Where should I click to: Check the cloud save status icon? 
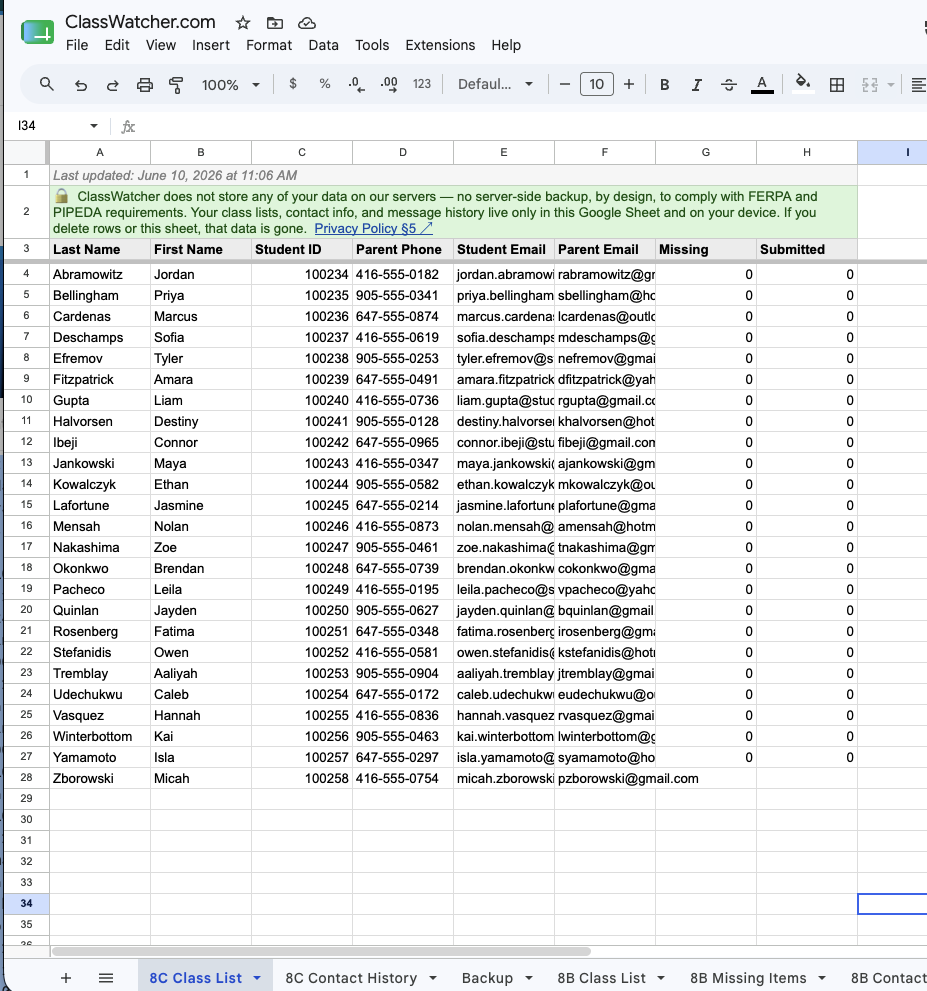coord(306,23)
